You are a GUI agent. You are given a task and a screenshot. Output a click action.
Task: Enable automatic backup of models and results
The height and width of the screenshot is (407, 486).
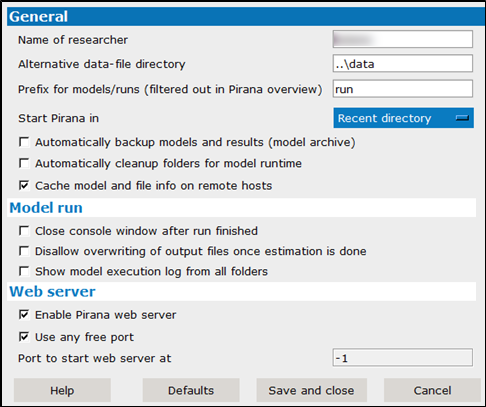click(x=24, y=142)
